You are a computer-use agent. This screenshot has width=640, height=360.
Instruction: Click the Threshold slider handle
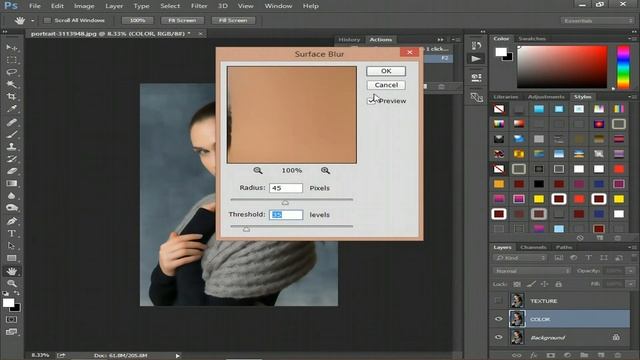pyautogui.click(x=246, y=229)
